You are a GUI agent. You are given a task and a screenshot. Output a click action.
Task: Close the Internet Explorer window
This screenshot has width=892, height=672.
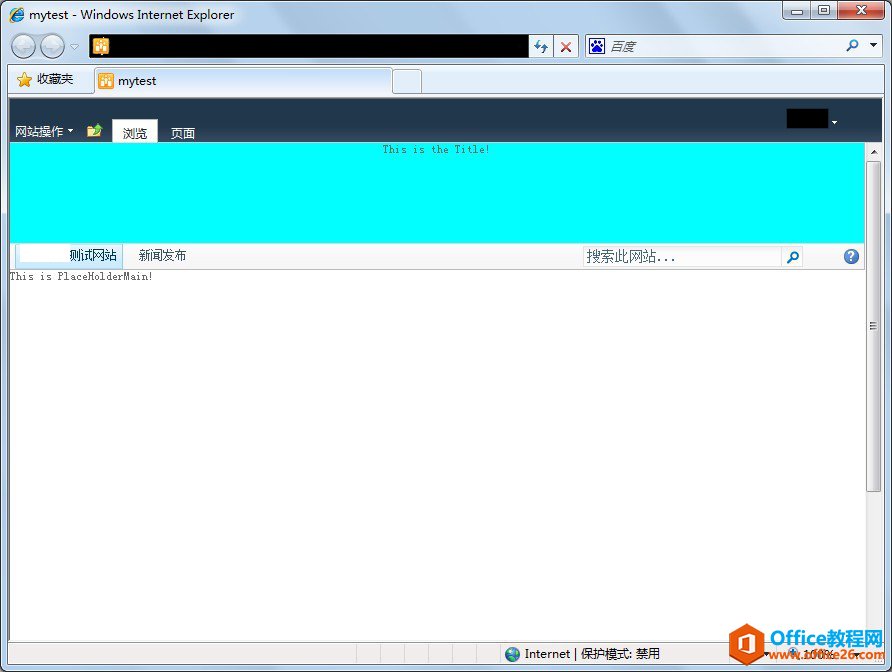861,11
